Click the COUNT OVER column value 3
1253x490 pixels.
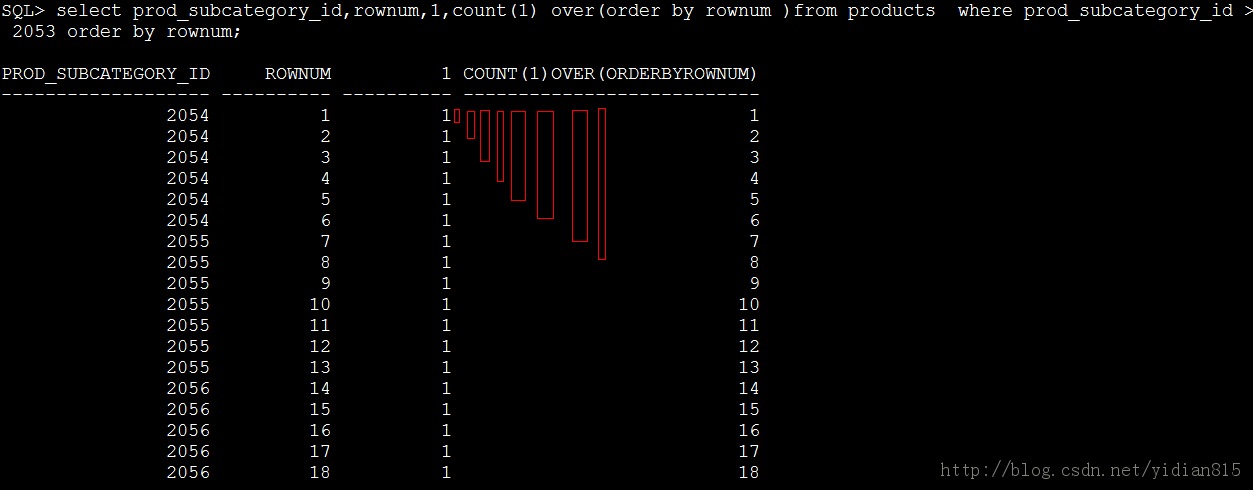point(754,158)
